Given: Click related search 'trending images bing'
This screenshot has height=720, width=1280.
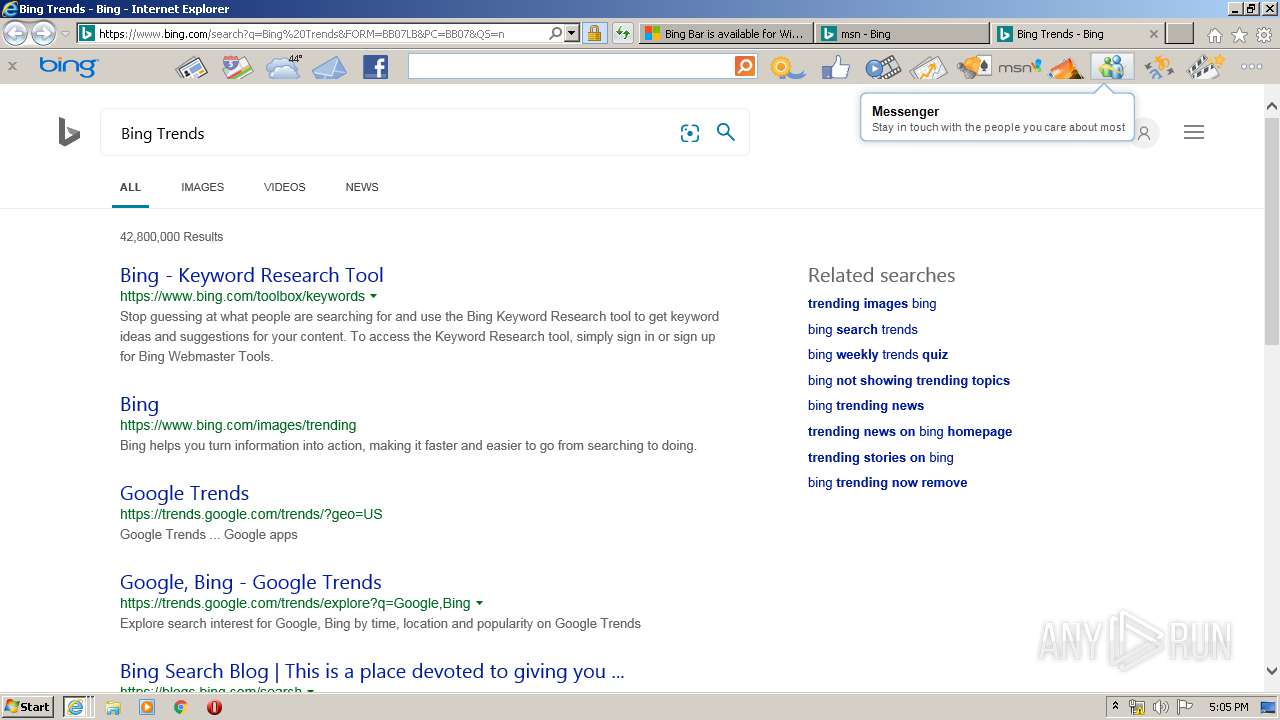Looking at the screenshot, I should pos(872,304).
